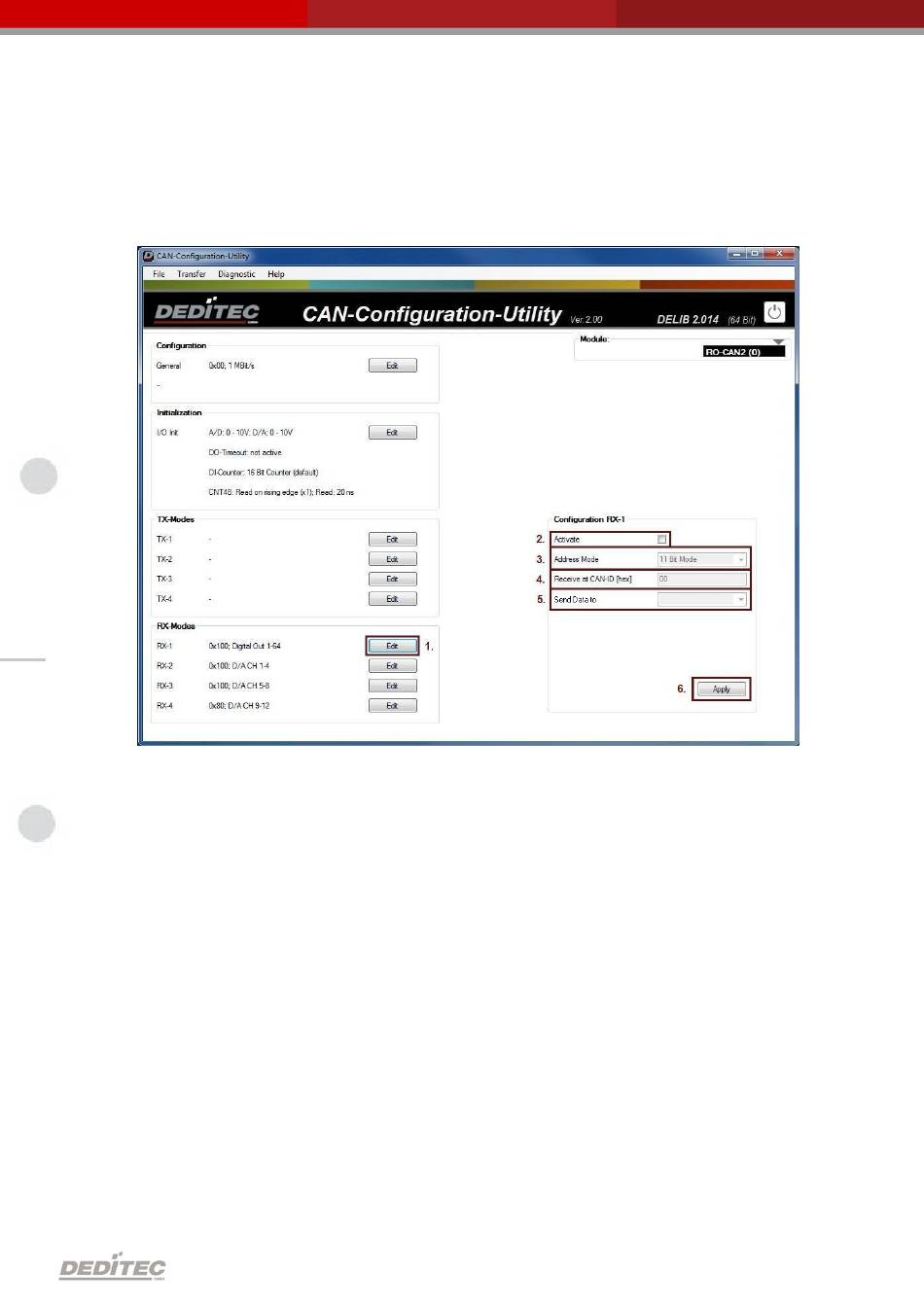The image size is (924, 1307).
Task: Click the "0x100; D/A CH 1-4" value
Action: (239, 666)
